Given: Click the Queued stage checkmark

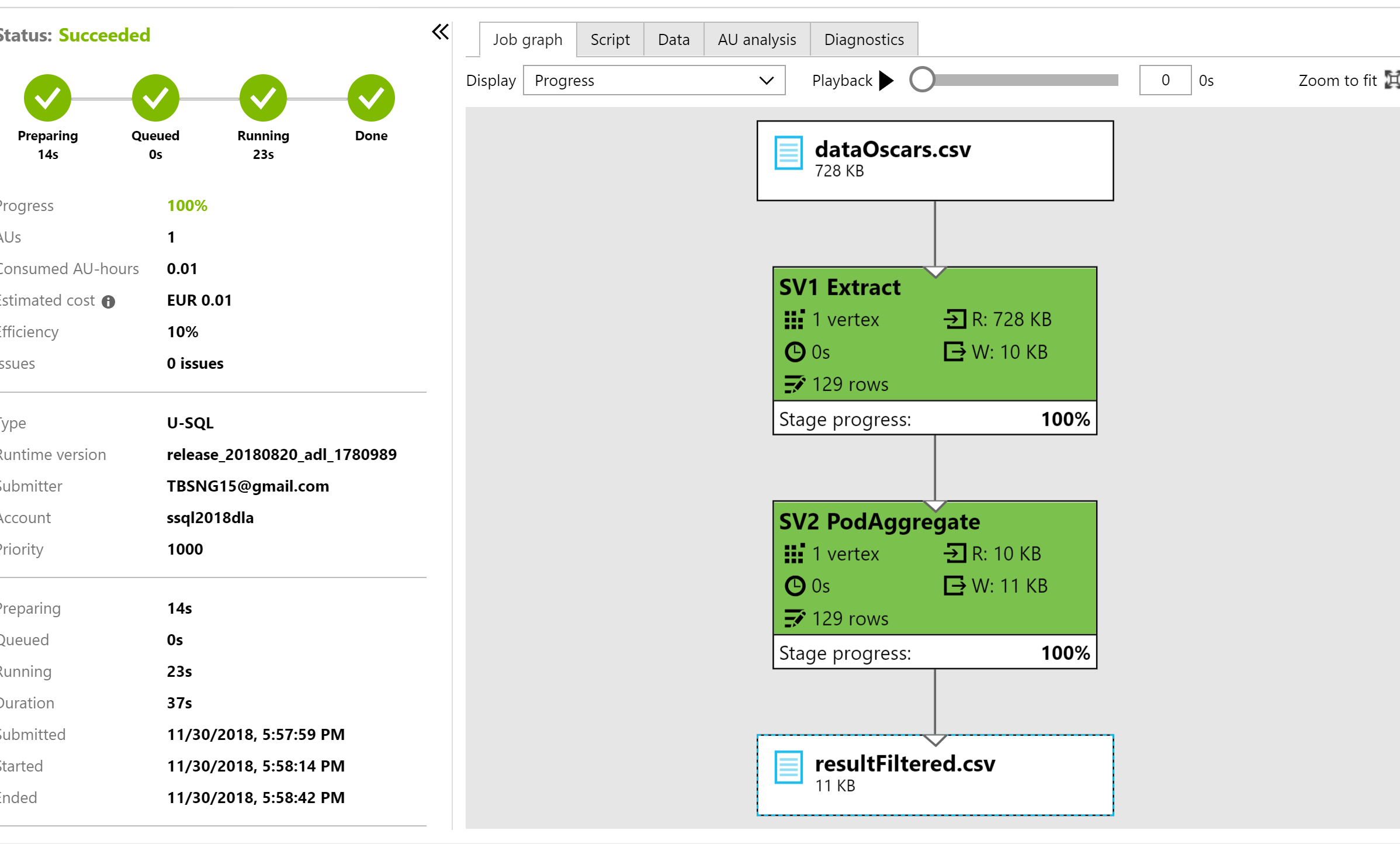Looking at the screenshot, I should 155,98.
